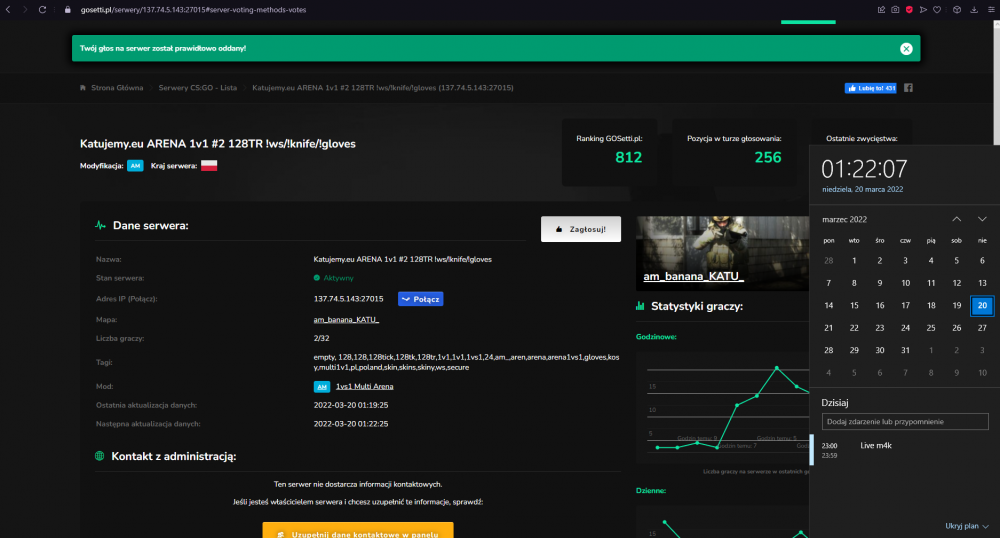Open the am_banana_KATU_ map thumbnail image
The height and width of the screenshot is (538, 1000).
click(x=723, y=254)
